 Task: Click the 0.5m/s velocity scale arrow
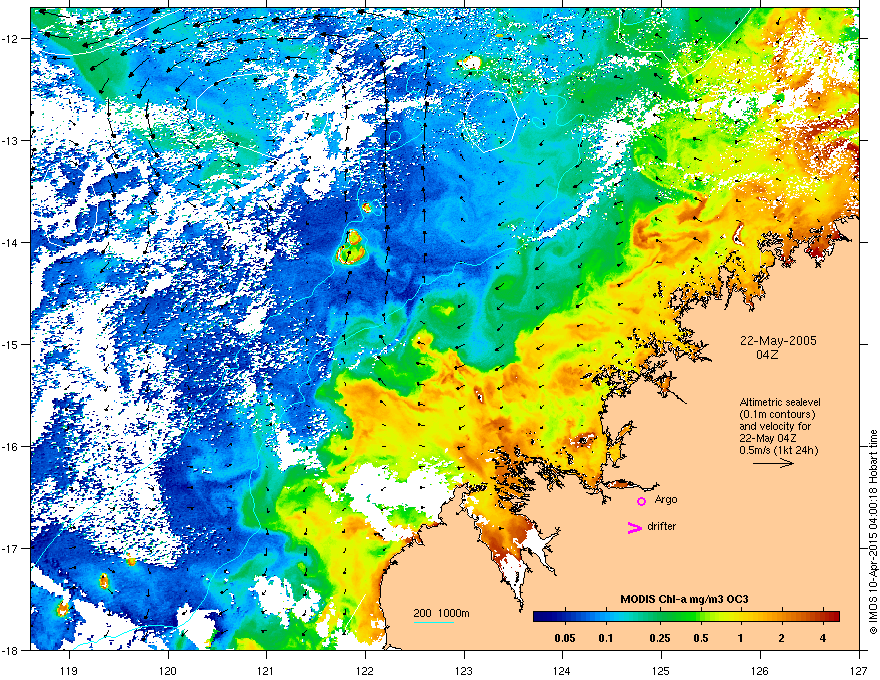pos(773,463)
